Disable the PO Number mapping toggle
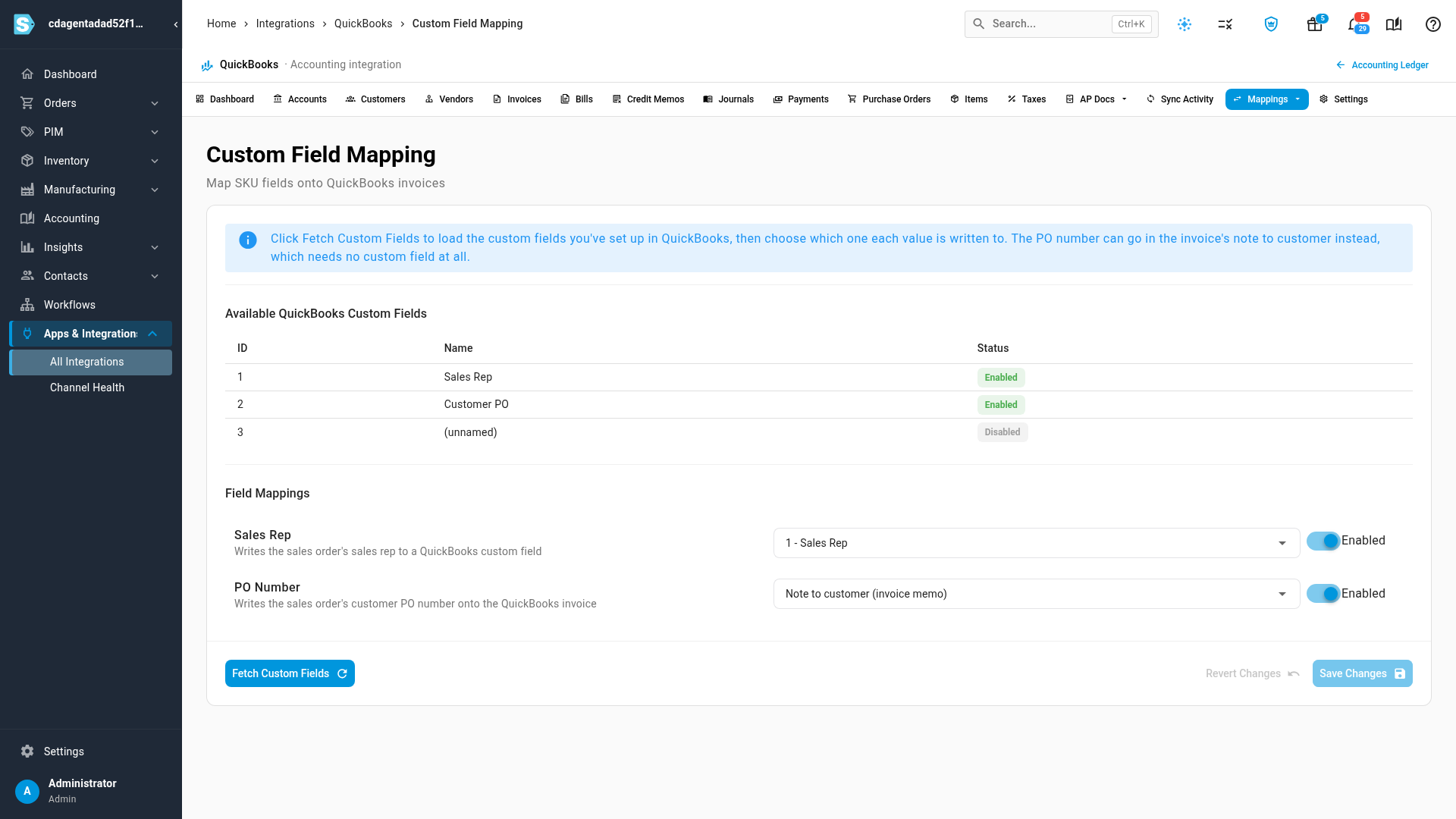The height and width of the screenshot is (819, 1456). pyautogui.click(x=1323, y=594)
